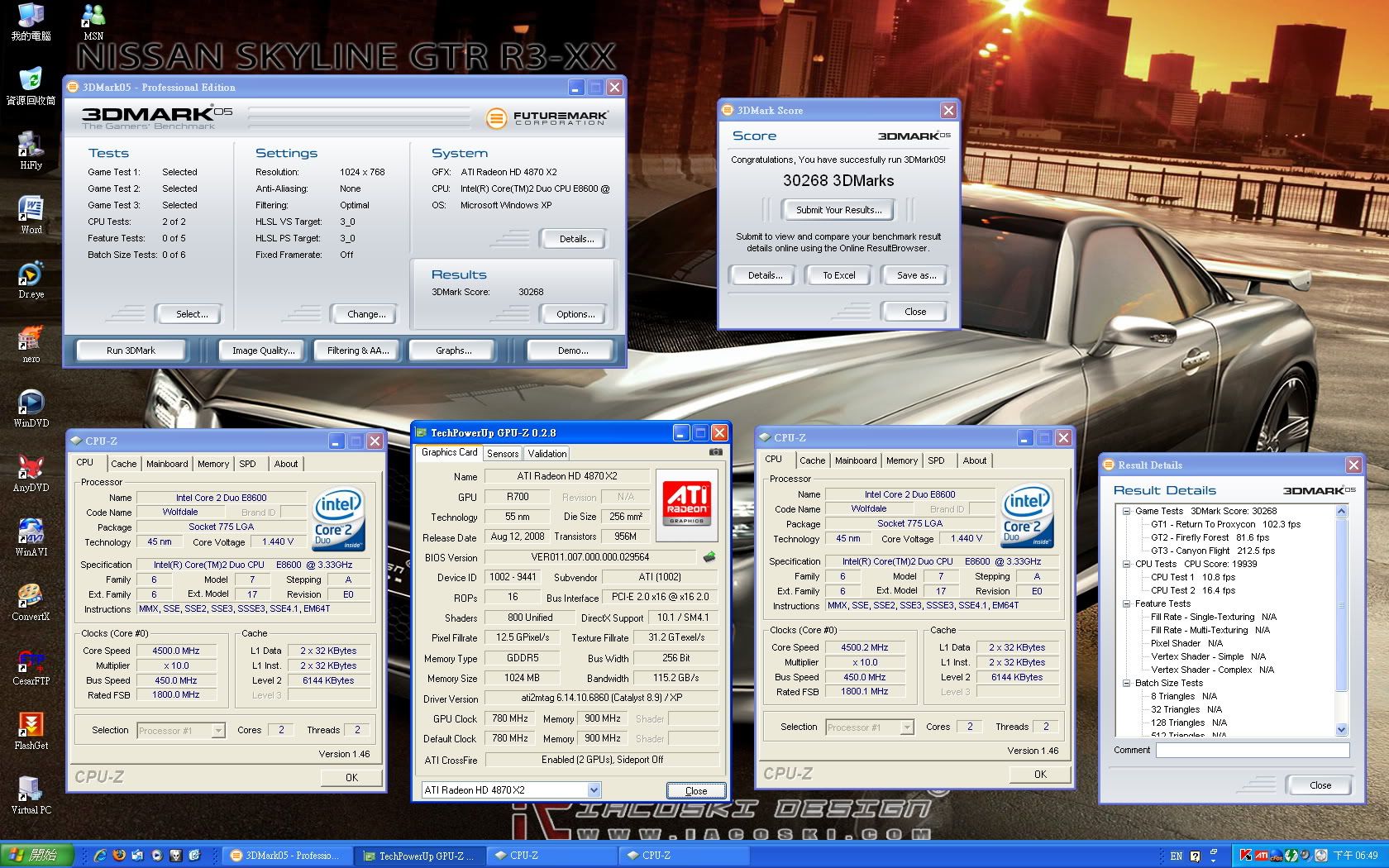Switch to 3DMark05 taskbar button
Screen dimensions: 1389x868
click(289, 856)
